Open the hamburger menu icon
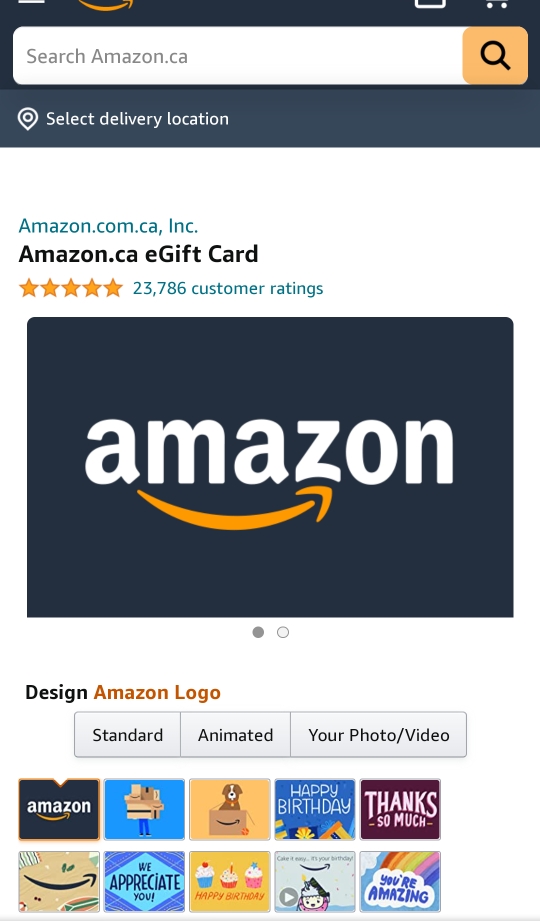540x921 pixels. point(32,2)
